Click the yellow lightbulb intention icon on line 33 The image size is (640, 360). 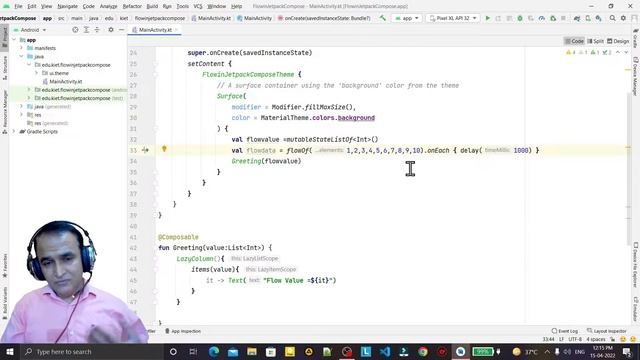(164, 149)
